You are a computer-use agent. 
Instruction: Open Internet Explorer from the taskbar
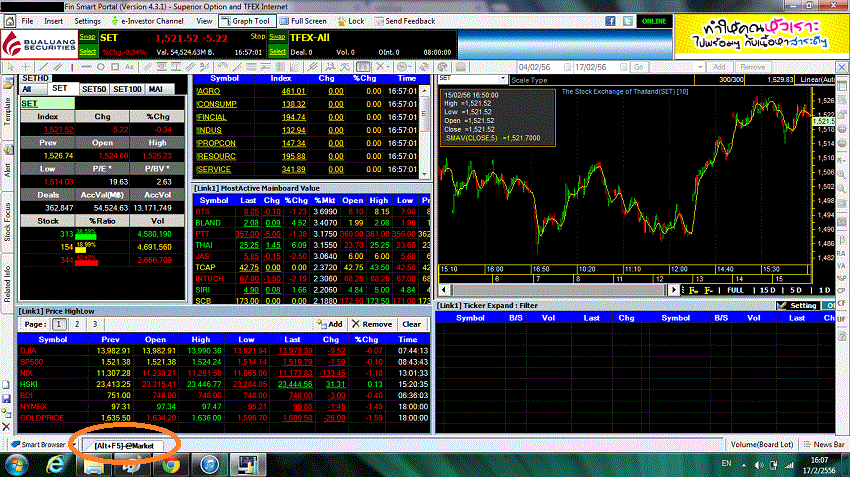pos(55,465)
